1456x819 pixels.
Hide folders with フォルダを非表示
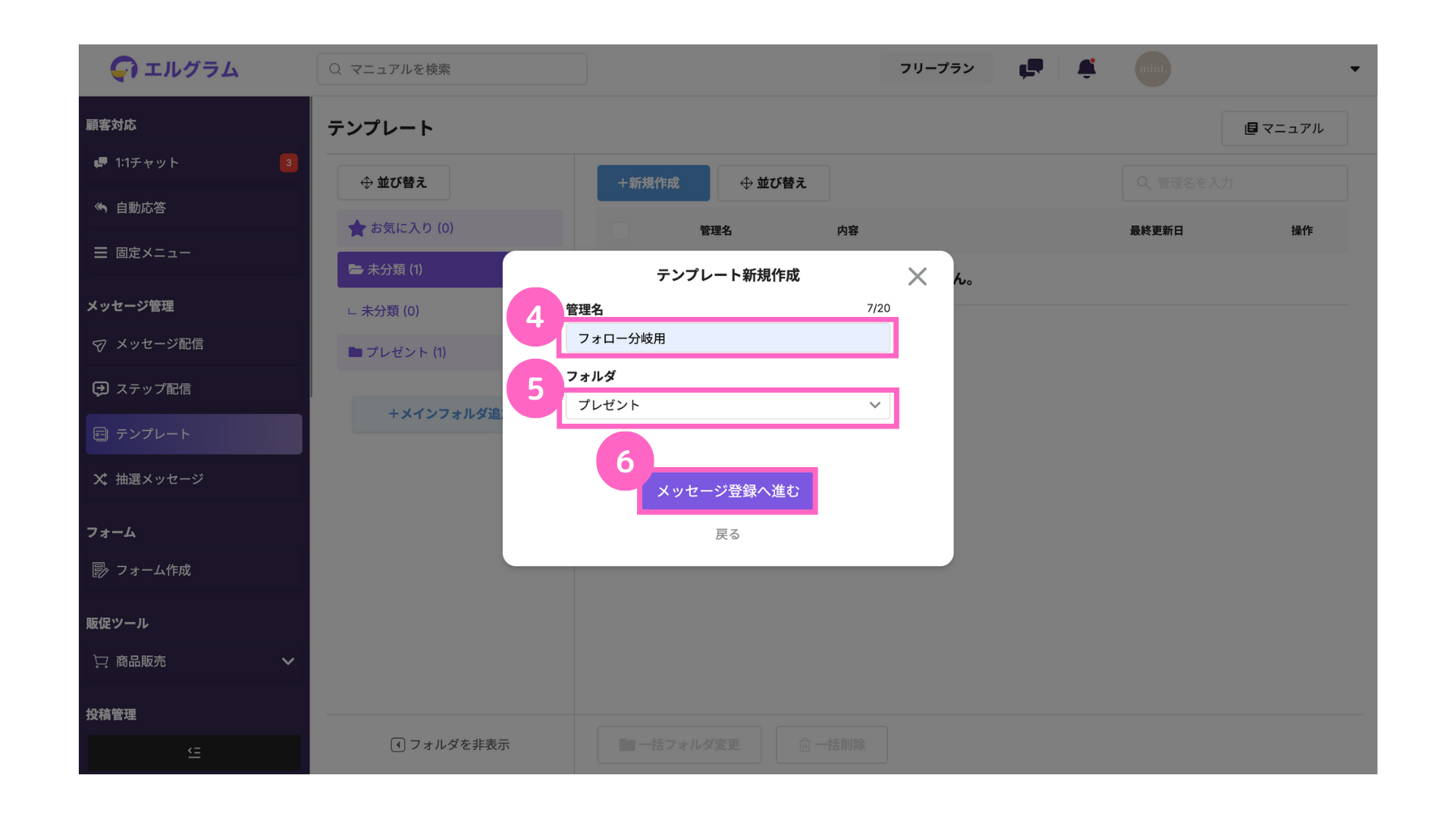click(x=450, y=745)
